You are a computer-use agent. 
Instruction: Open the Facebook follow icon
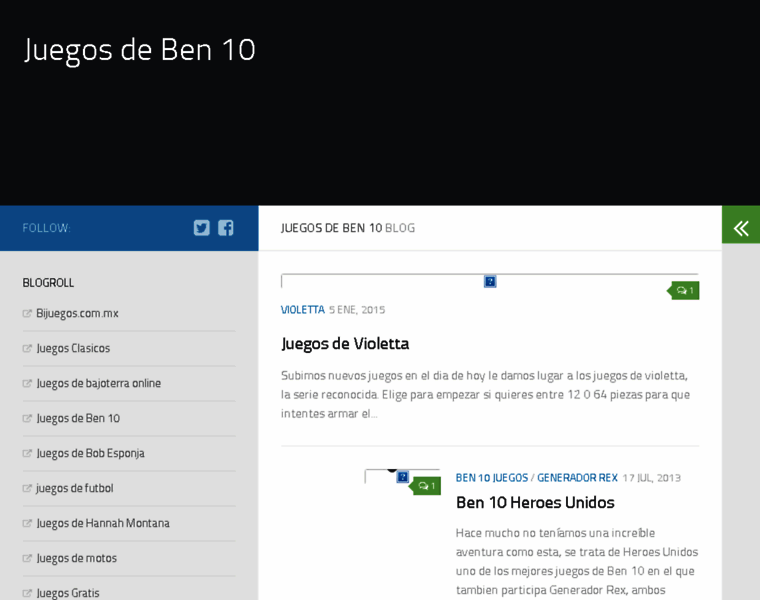point(225,228)
